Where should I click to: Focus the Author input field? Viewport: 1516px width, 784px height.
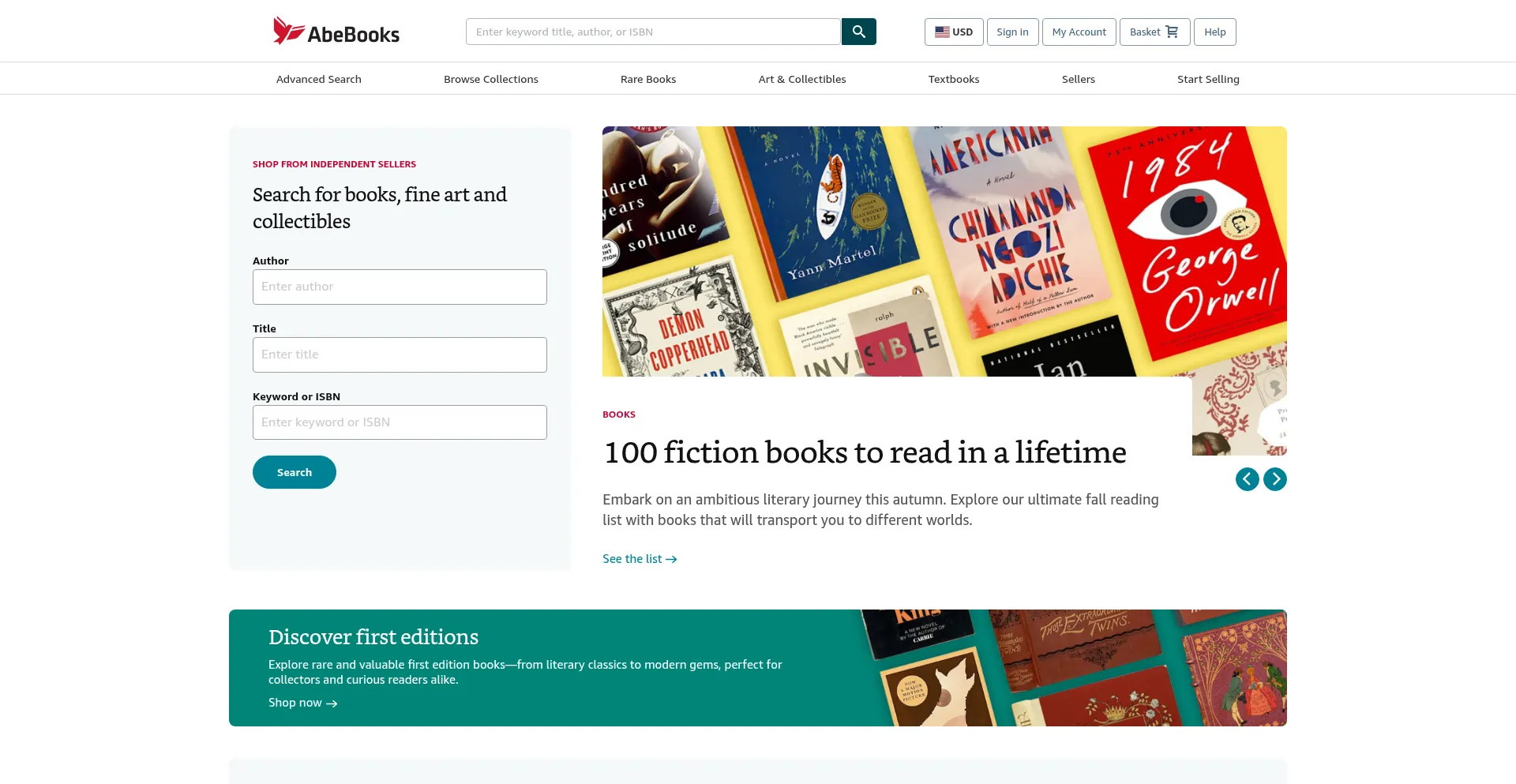[400, 287]
